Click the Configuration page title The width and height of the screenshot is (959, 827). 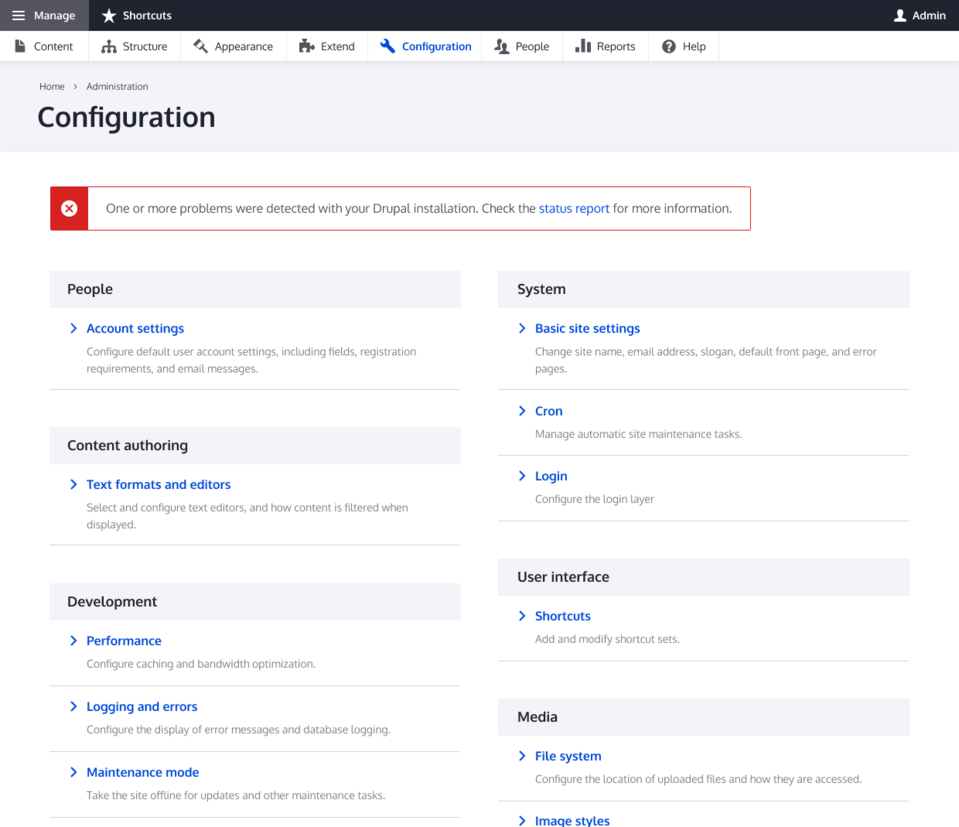[127, 117]
